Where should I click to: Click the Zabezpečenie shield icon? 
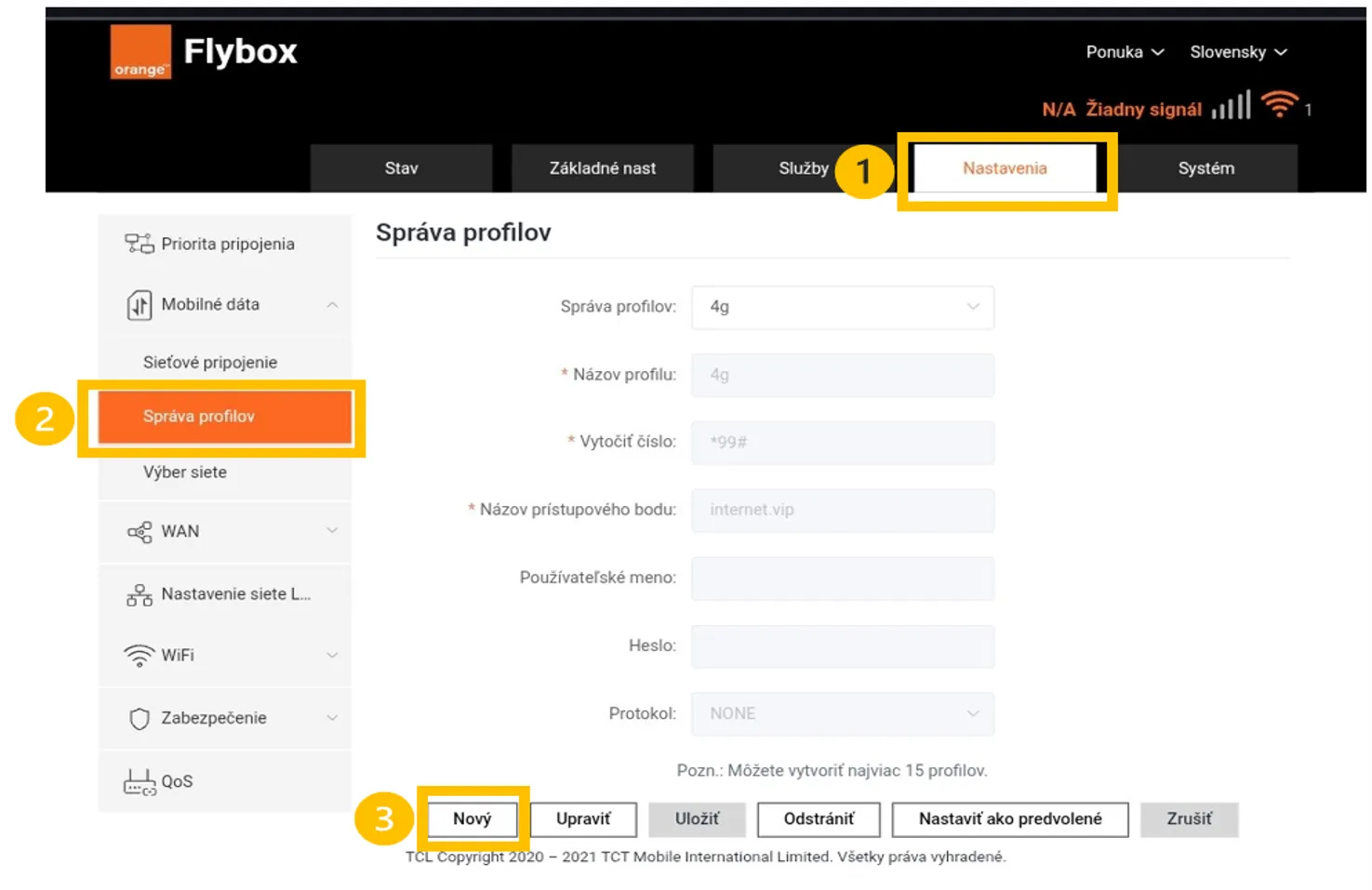coord(140,719)
